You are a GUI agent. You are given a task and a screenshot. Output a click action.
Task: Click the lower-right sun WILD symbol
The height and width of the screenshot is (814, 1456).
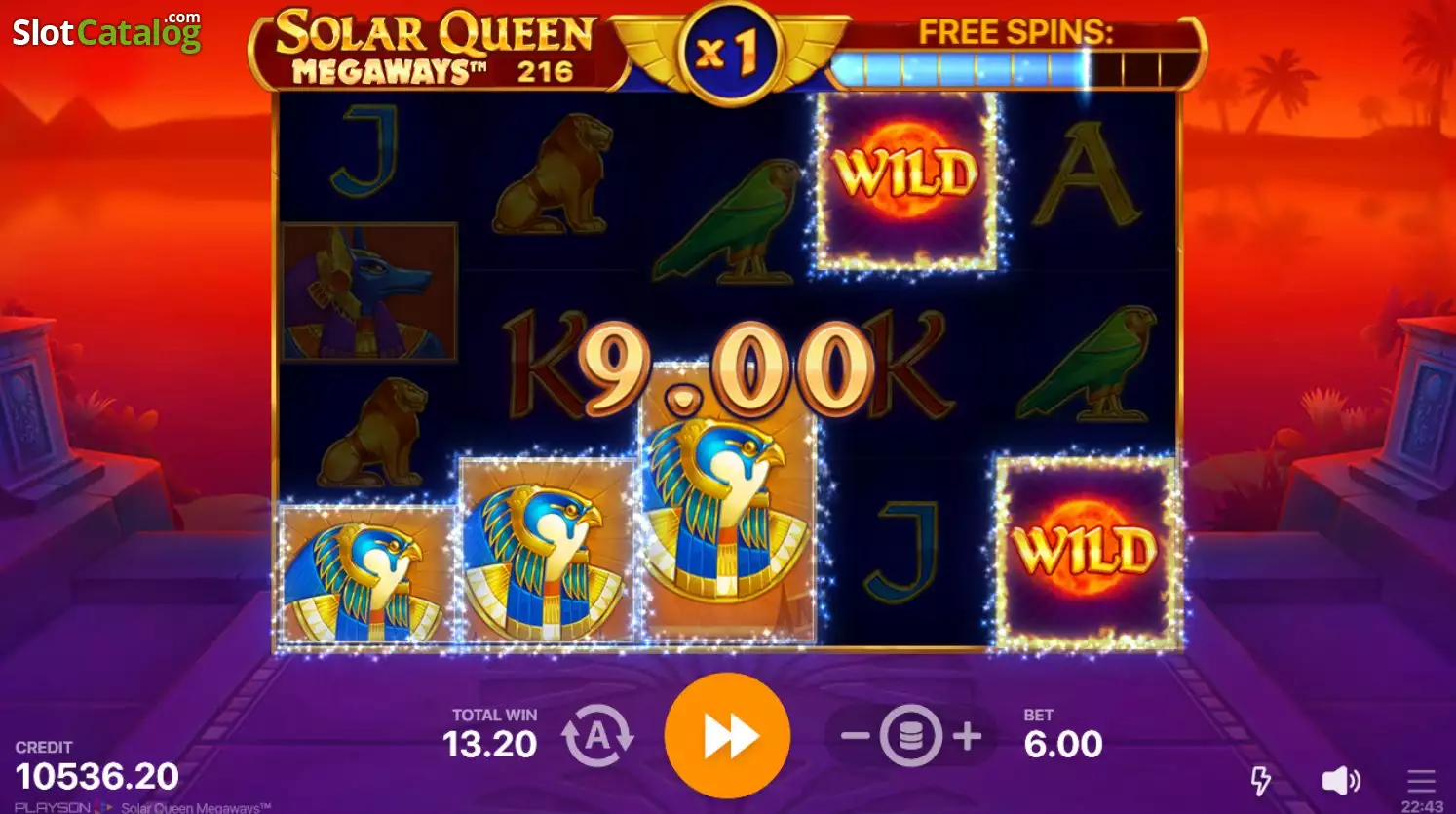click(1085, 550)
